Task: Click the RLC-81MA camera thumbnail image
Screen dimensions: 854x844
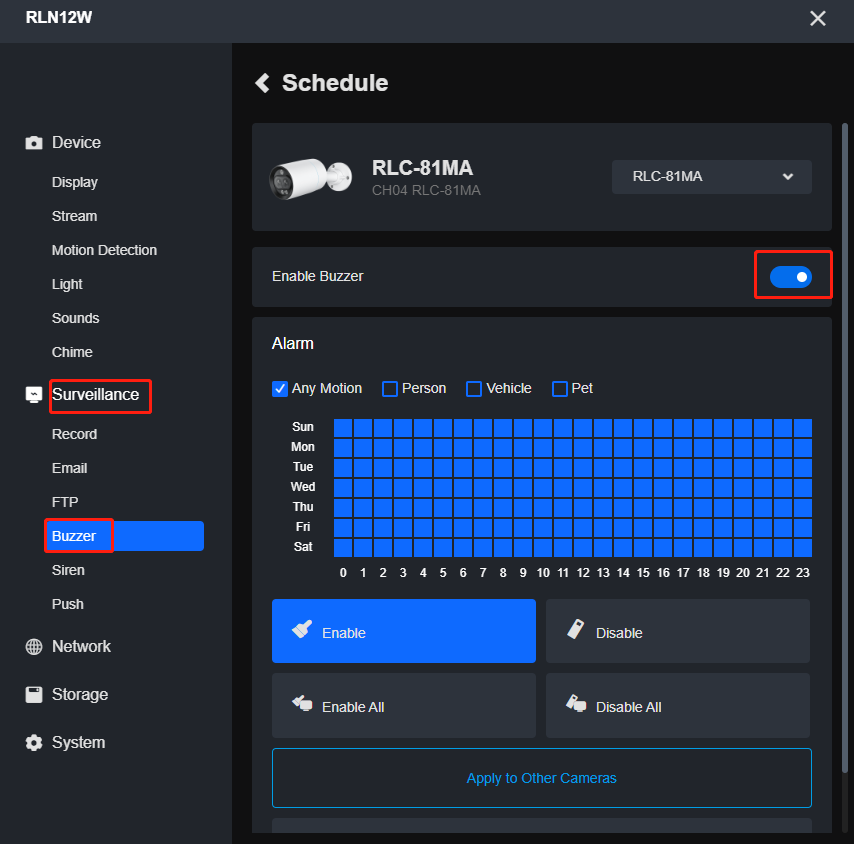Action: pyautogui.click(x=310, y=178)
